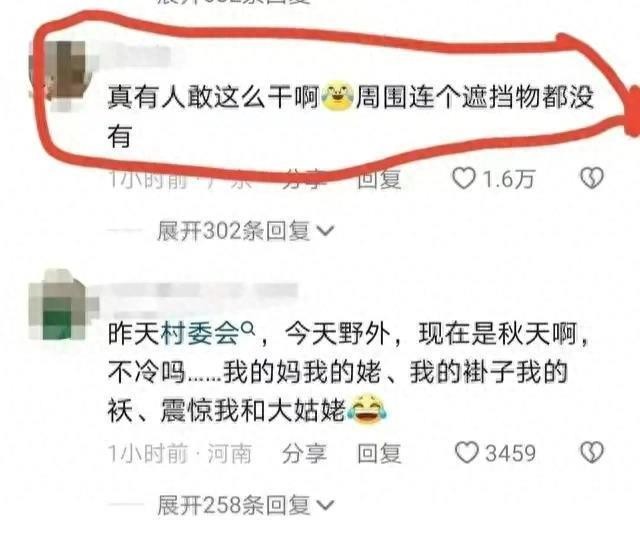Like the comment with 3459 likes
The image size is (640, 535).
tap(466, 453)
